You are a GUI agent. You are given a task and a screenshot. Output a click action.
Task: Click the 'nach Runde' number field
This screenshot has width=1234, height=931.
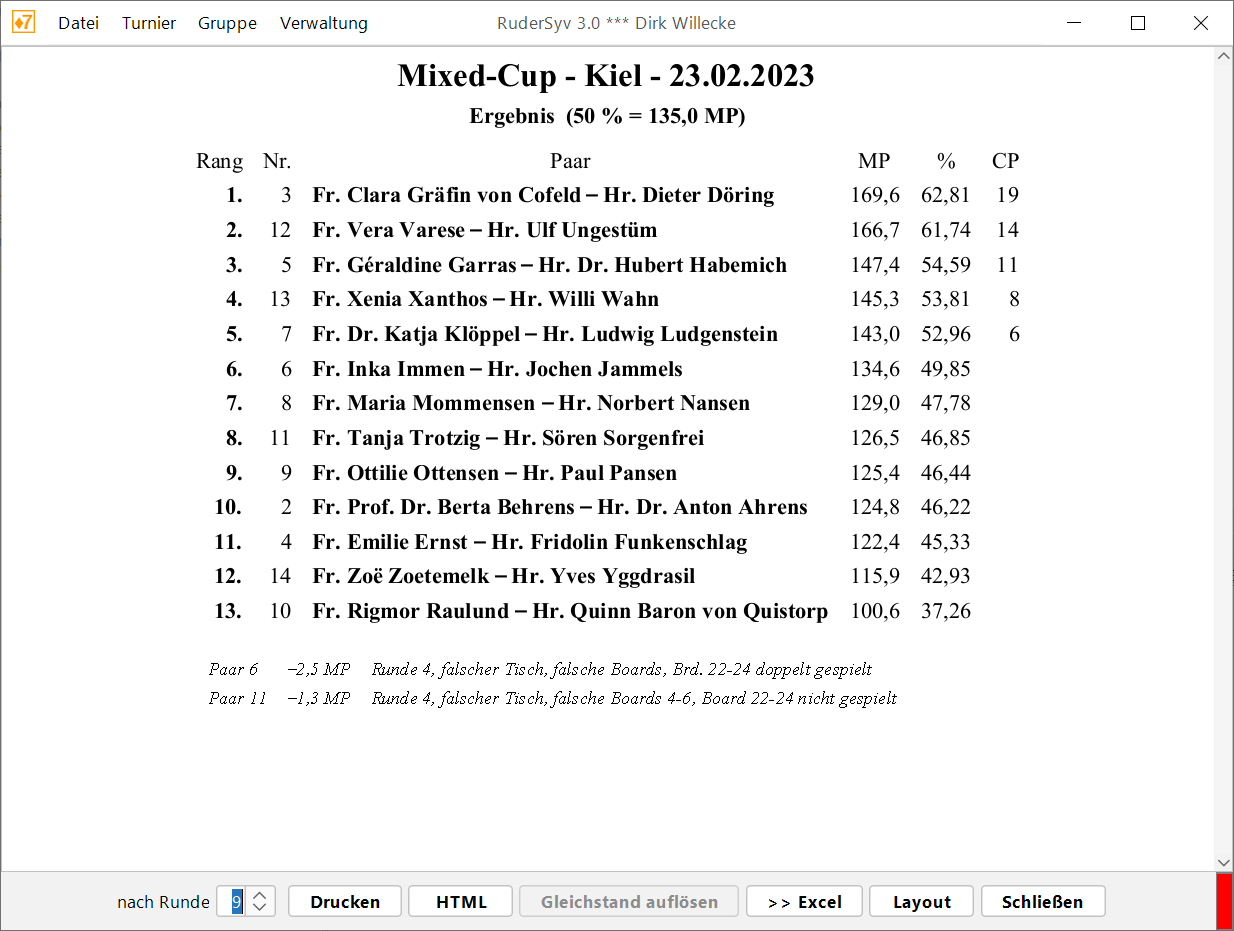(x=236, y=902)
